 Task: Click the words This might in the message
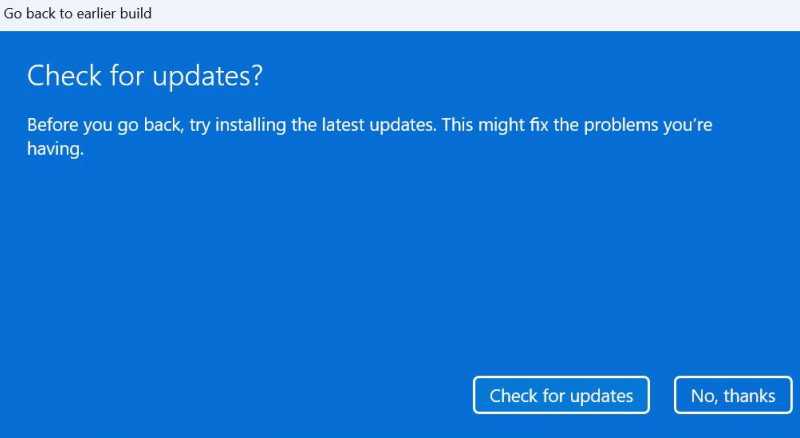coord(476,125)
